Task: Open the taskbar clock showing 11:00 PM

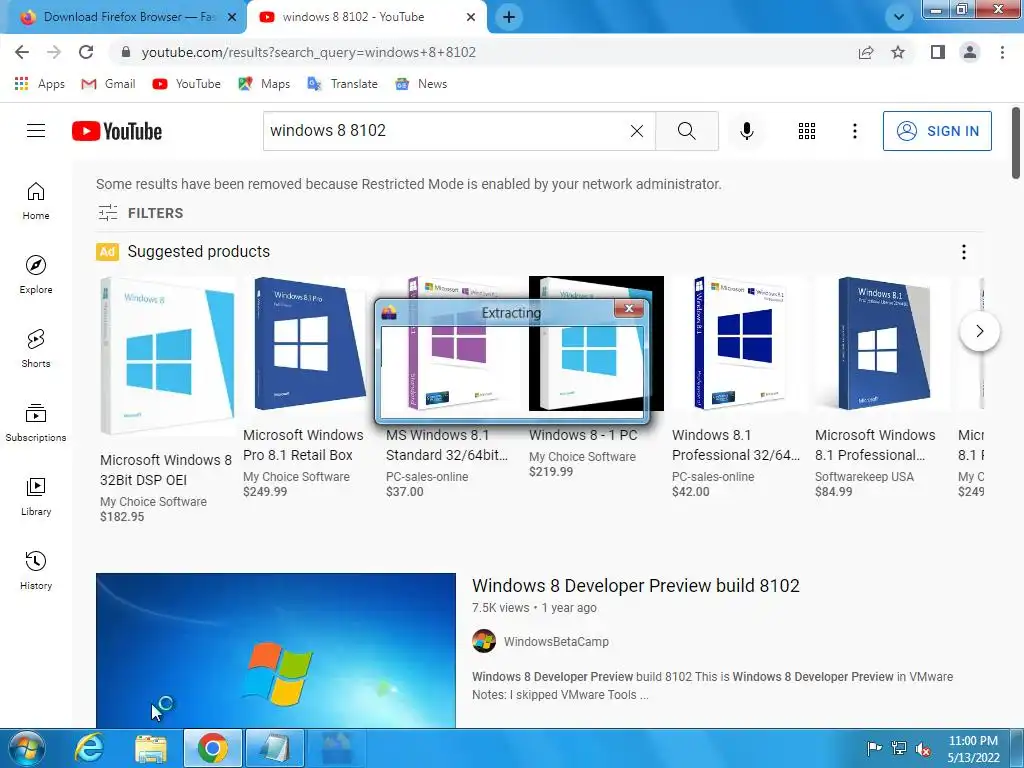Action: pyautogui.click(x=973, y=749)
